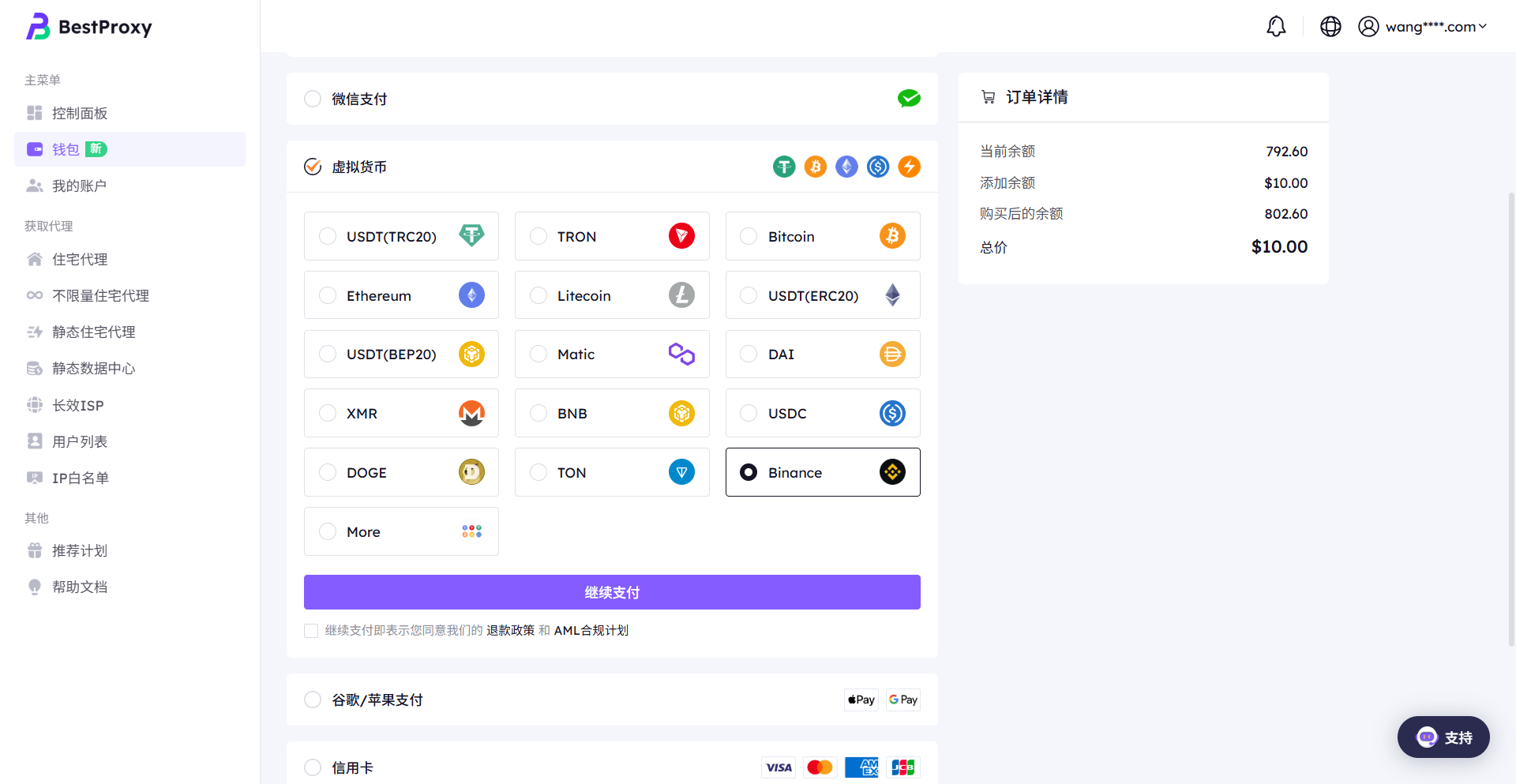
Task: Tick the refund policy agreement checkbox
Action: pos(311,631)
